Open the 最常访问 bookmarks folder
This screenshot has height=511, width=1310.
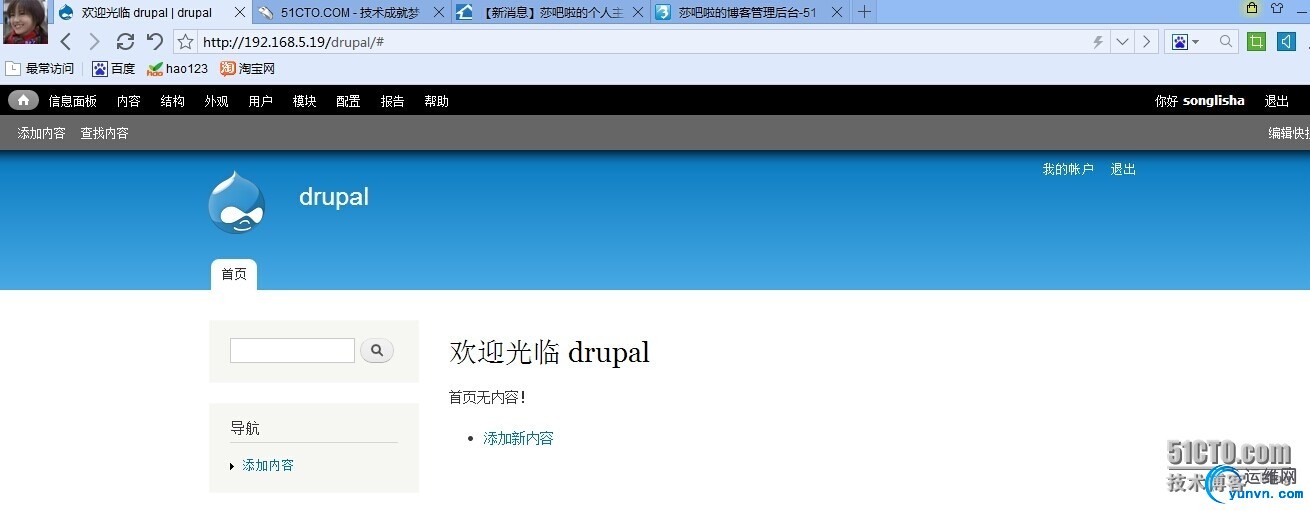40,69
